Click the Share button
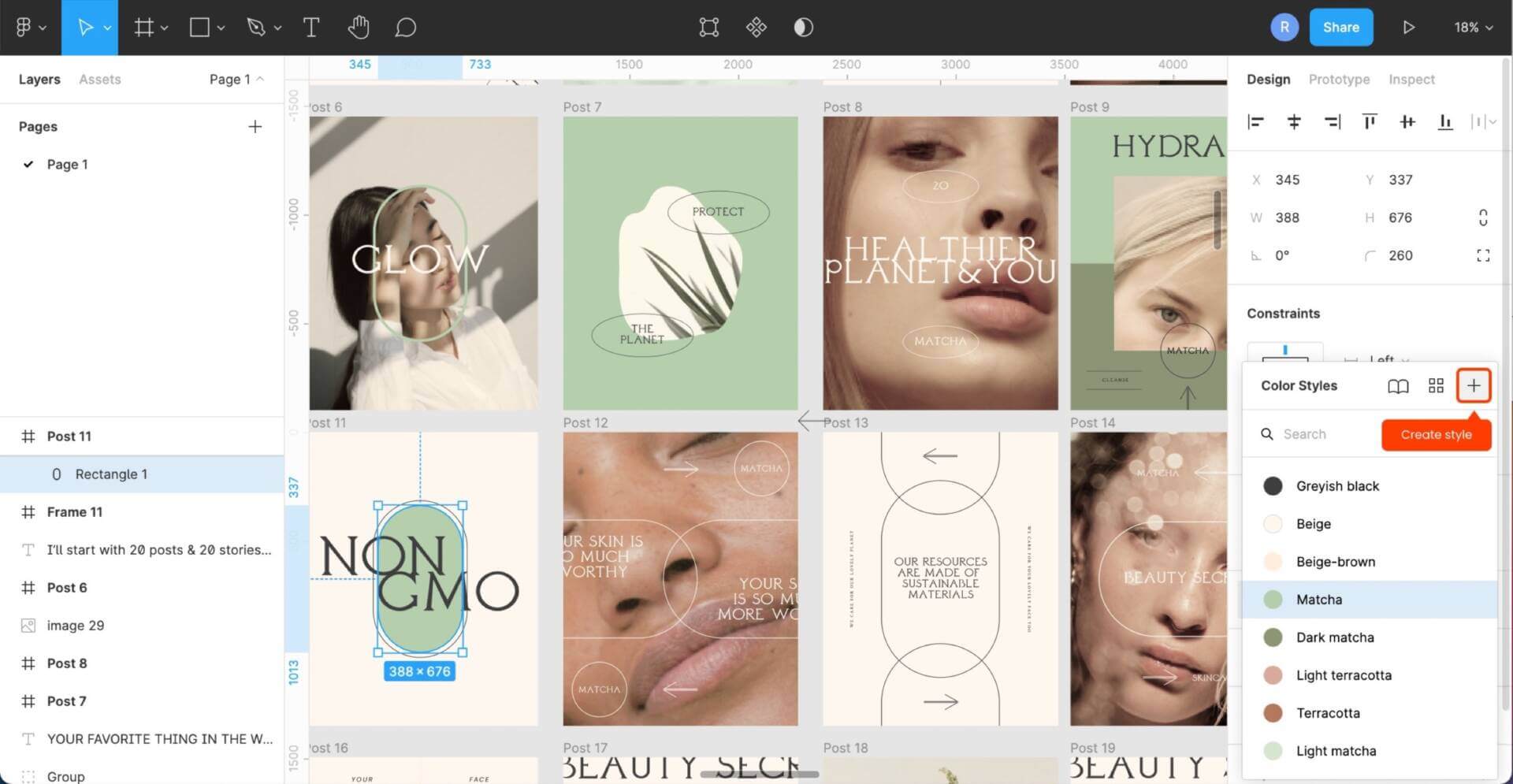The width and height of the screenshot is (1513, 784). coord(1340,27)
